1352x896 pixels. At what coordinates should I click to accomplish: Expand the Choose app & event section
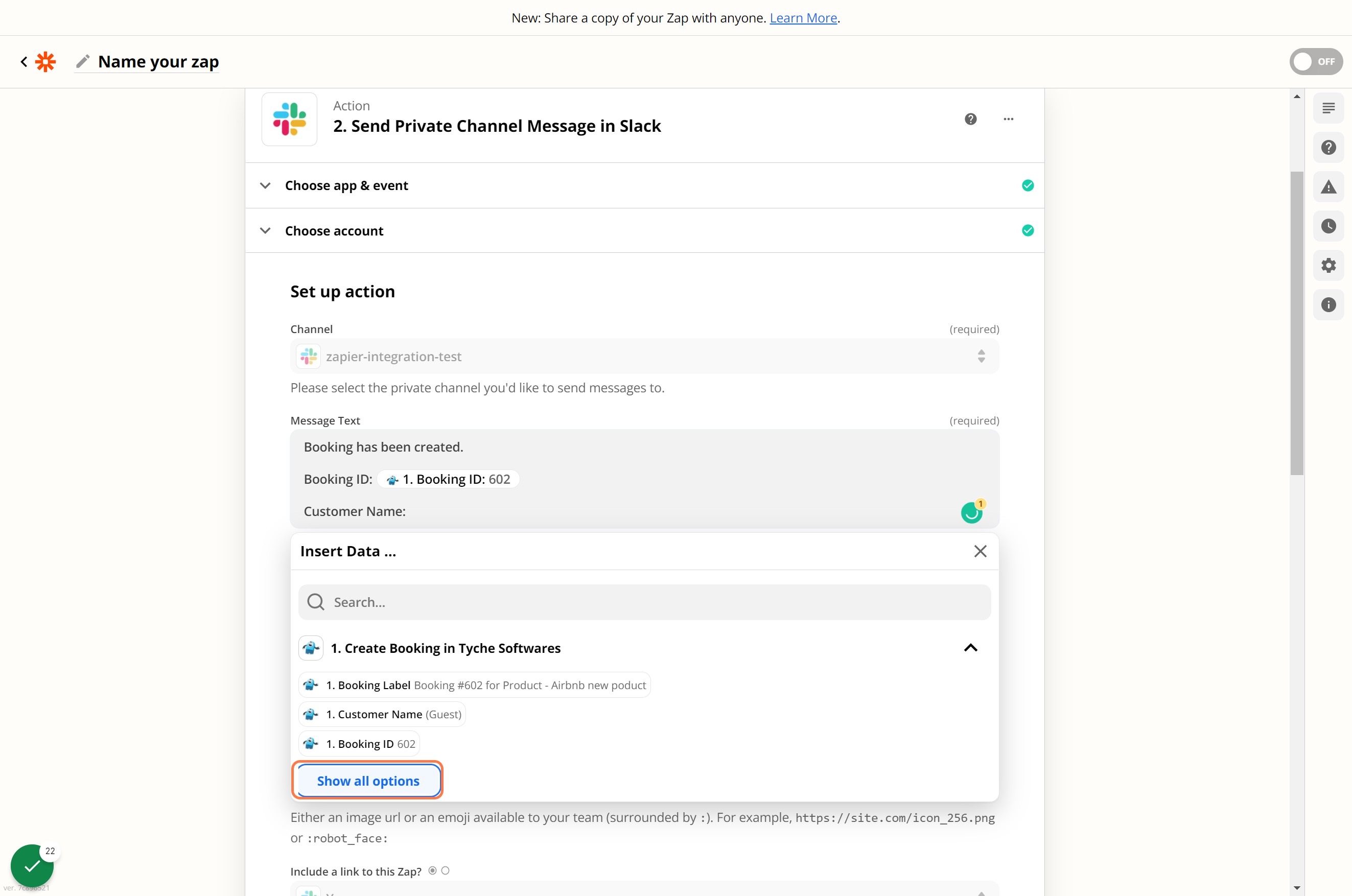tap(644, 185)
